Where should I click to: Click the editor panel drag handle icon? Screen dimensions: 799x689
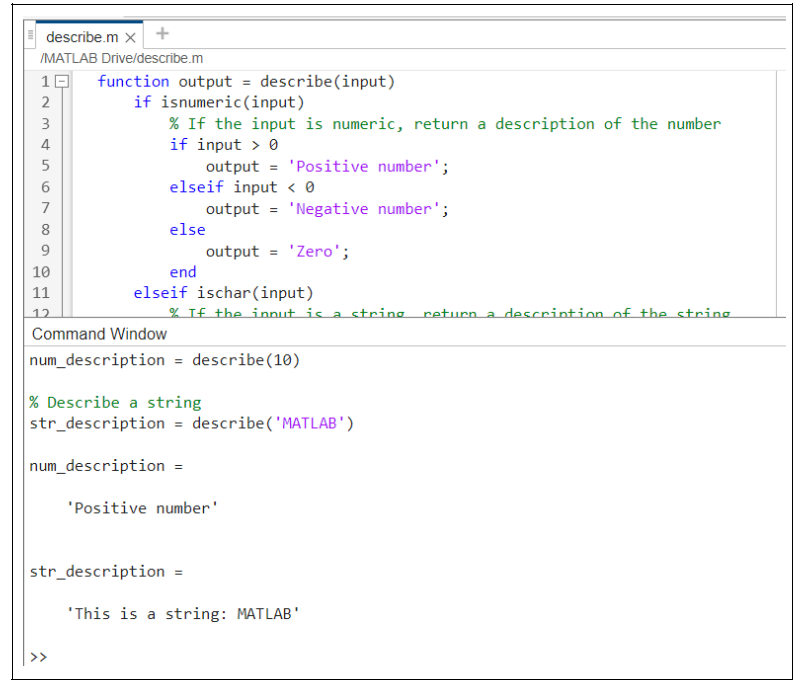pyautogui.click(x=31, y=35)
